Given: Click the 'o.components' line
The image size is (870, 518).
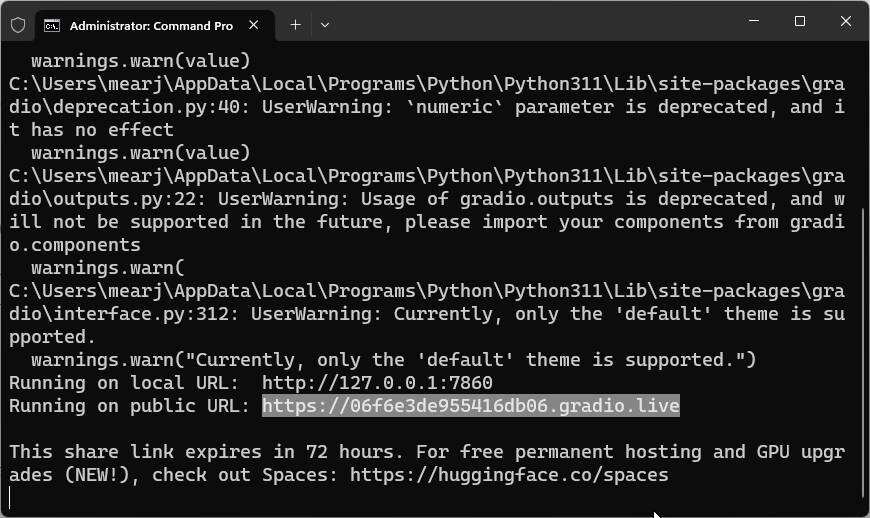Looking at the screenshot, I should [75, 245].
